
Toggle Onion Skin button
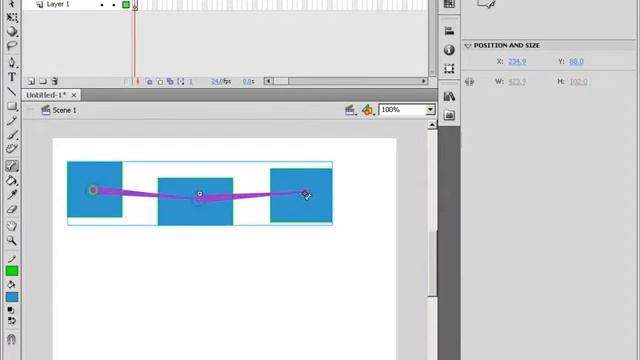click(149, 82)
